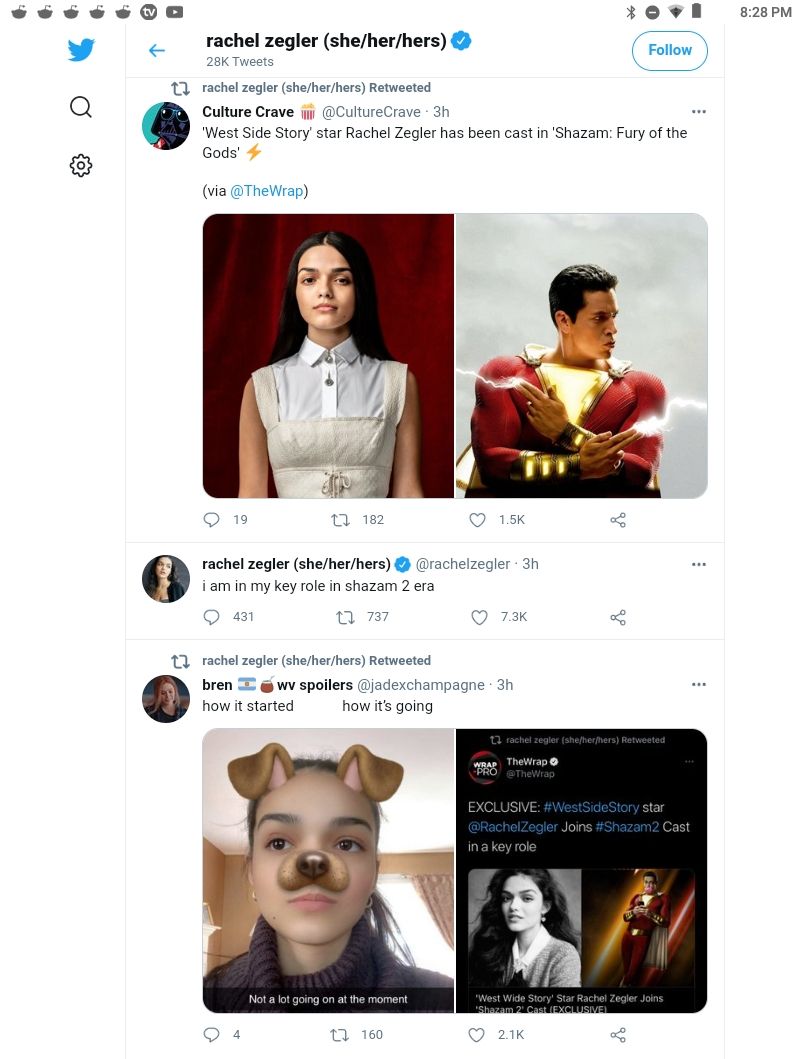This screenshot has width=799, height=1059.
Task: View the Shazam superhero image
Action: (x=582, y=356)
